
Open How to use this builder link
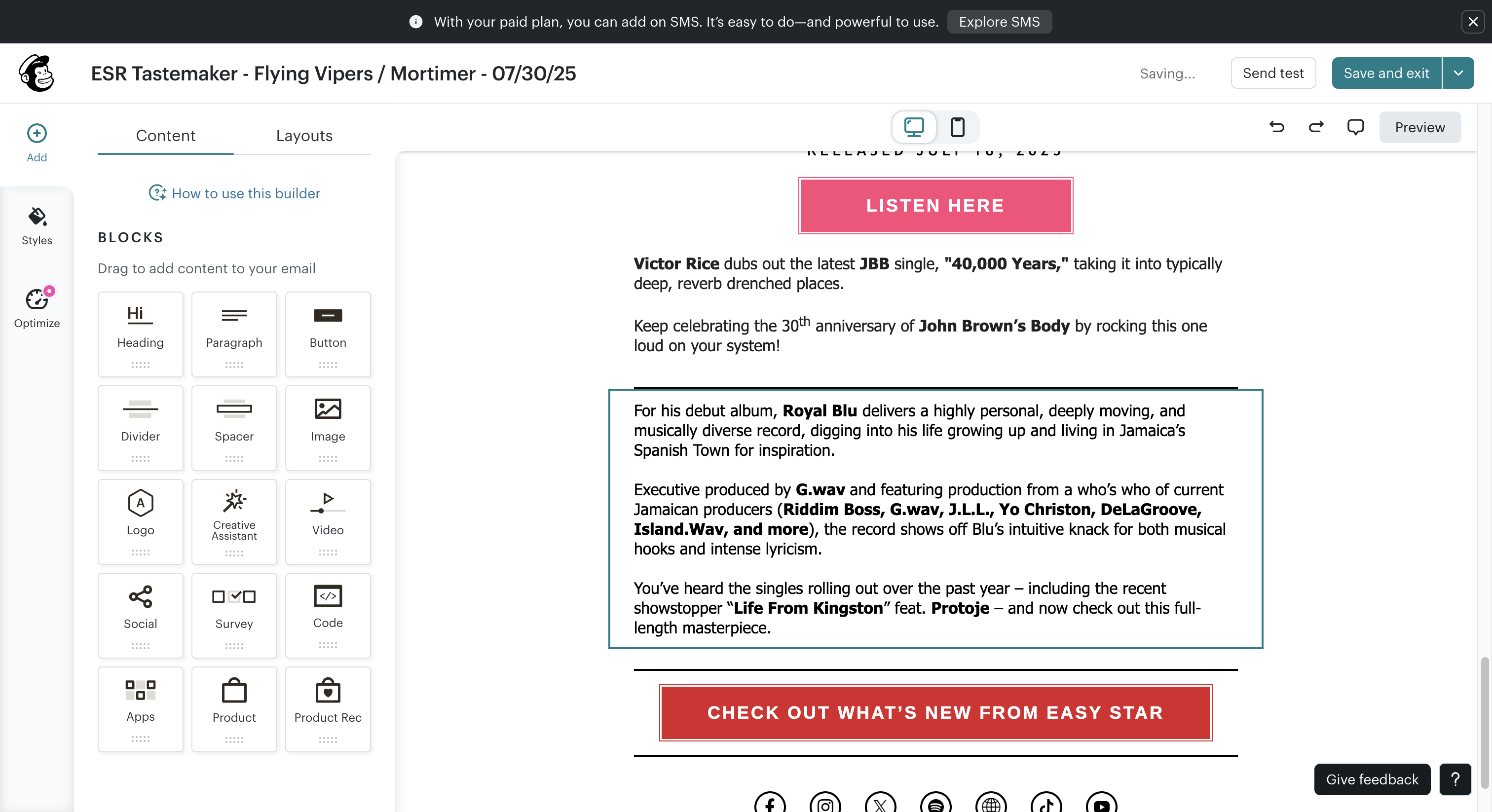tap(234, 193)
